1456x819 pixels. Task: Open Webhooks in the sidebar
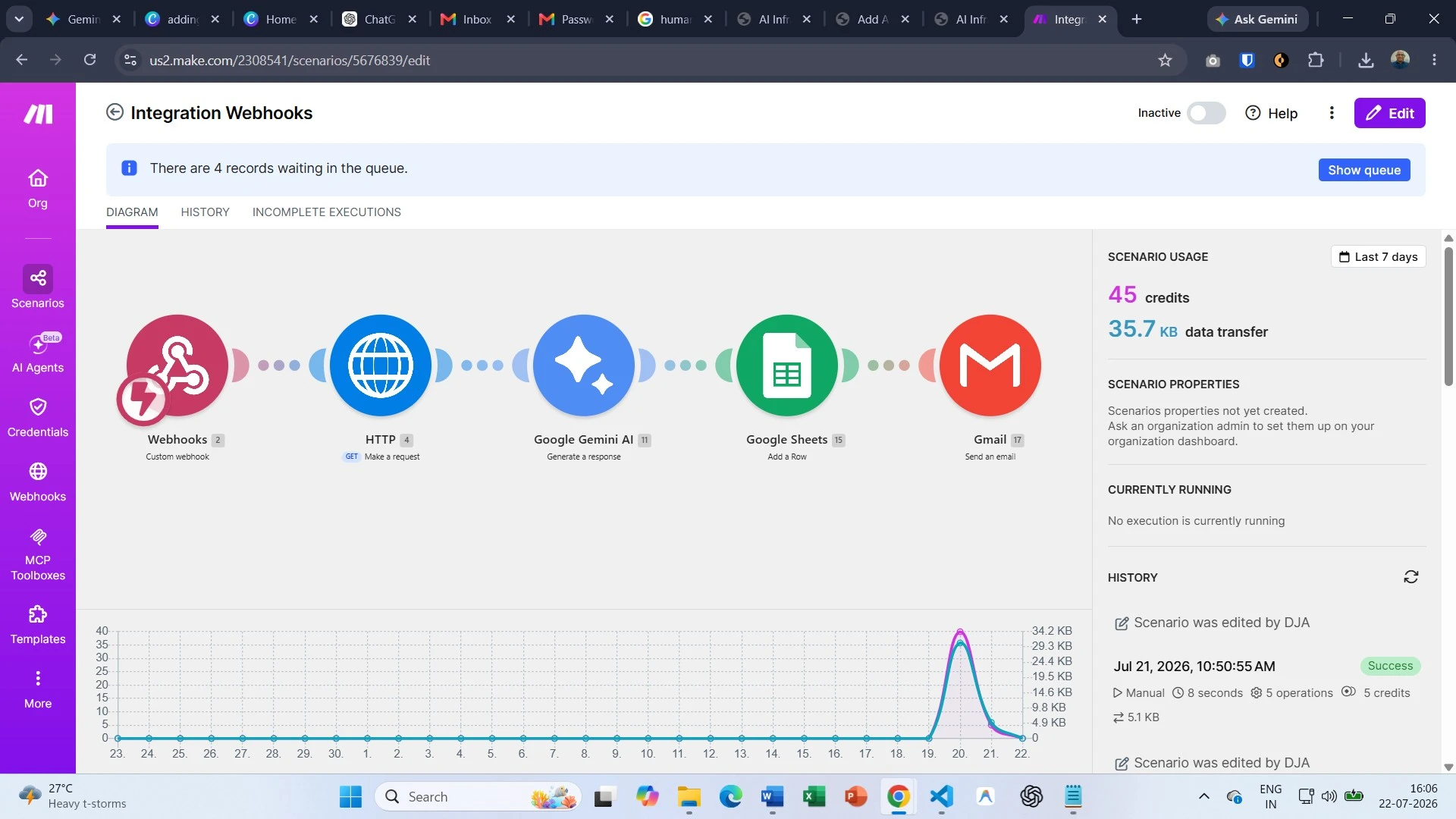(x=38, y=482)
